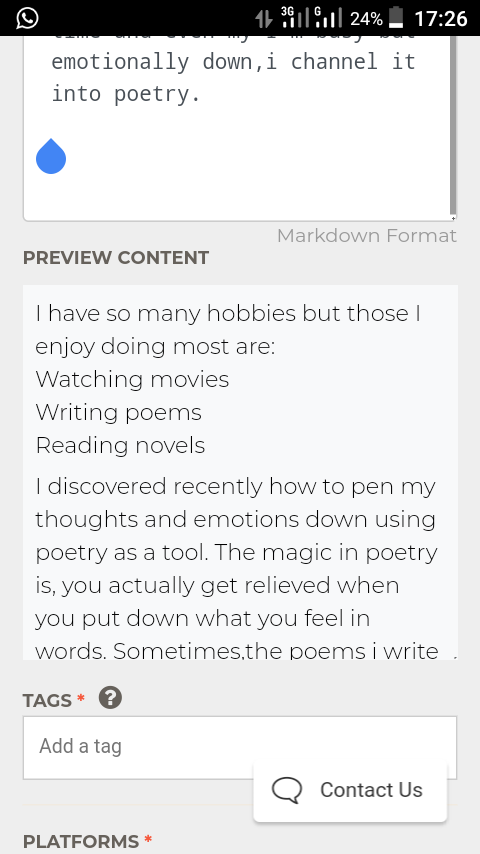Focus the Add a tag field
Screen dimensions: 480x854
tap(240, 747)
